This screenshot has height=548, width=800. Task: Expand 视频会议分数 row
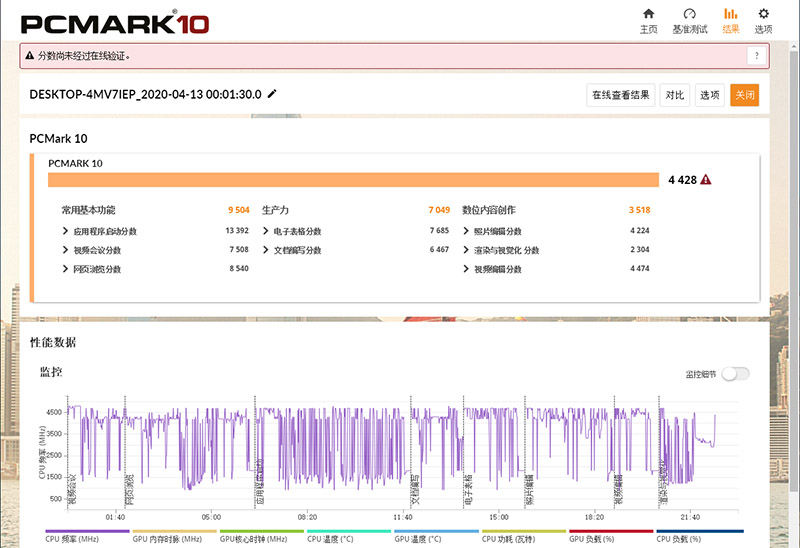[x=65, y=250]
